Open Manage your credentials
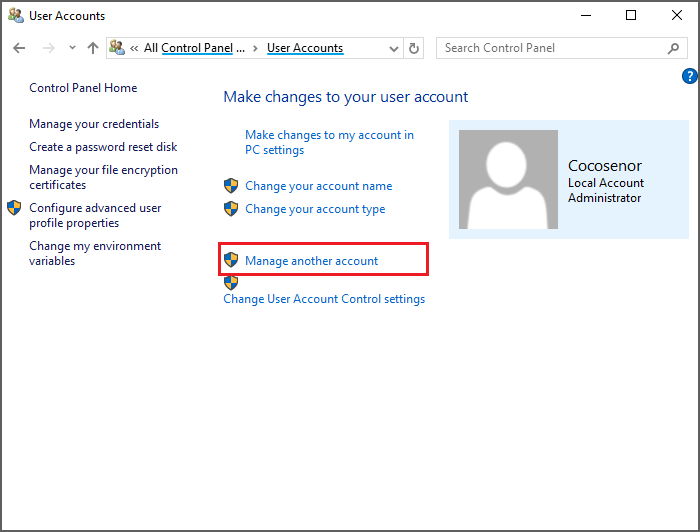 pyautogui.click(x=94, y=124)
